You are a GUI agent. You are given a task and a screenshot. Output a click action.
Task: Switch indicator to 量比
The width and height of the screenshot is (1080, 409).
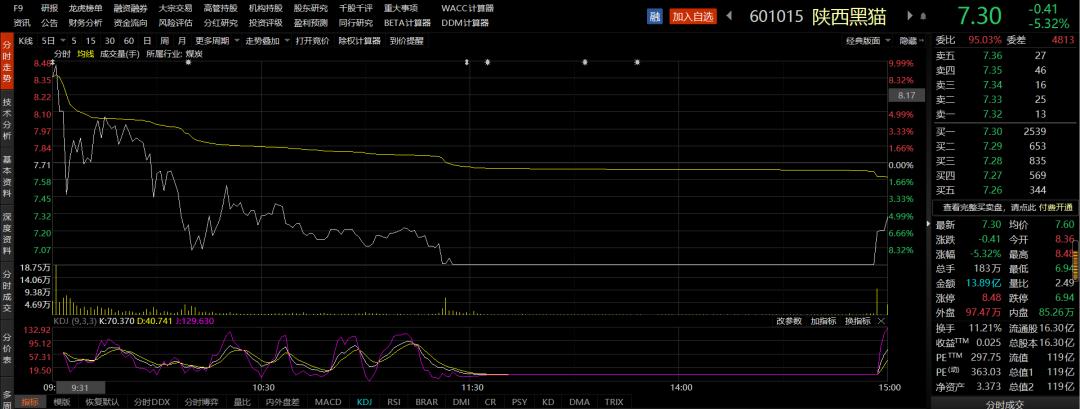(242, 401)
